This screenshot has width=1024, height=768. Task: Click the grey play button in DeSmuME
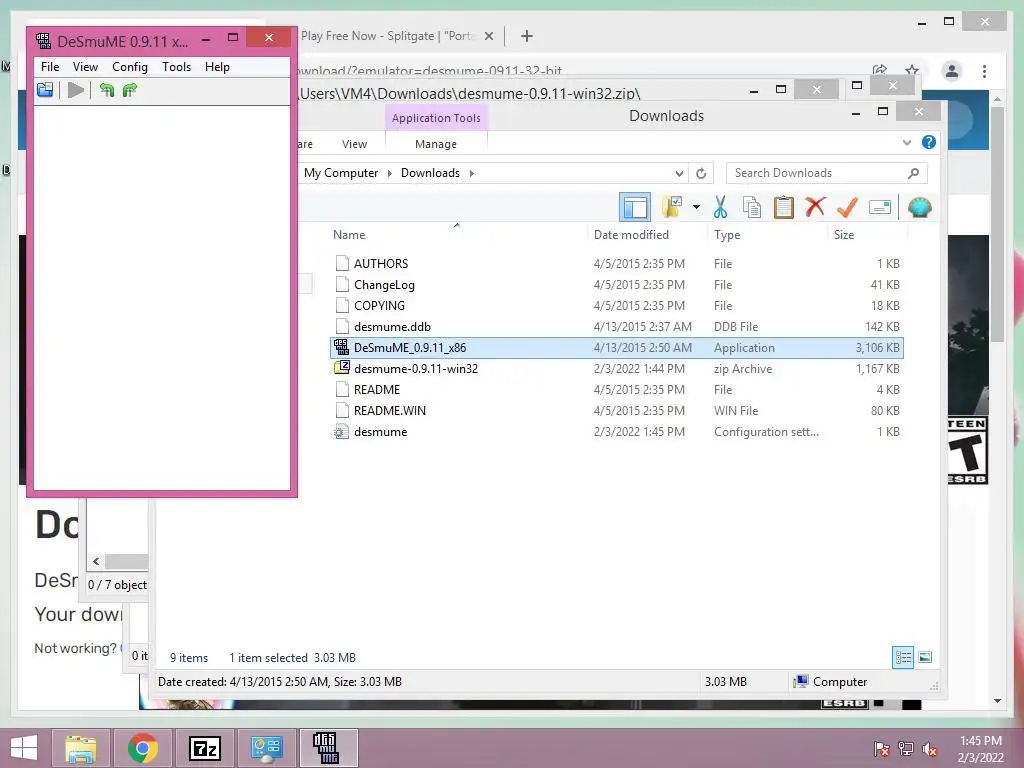point(76,90)
